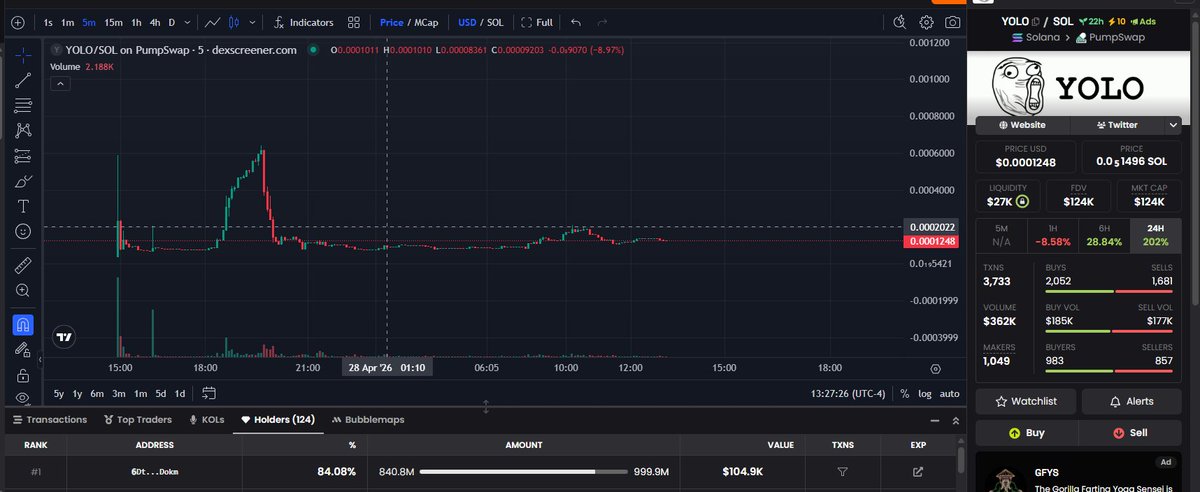
Task: Undo the last chart action
Action: 575,22
